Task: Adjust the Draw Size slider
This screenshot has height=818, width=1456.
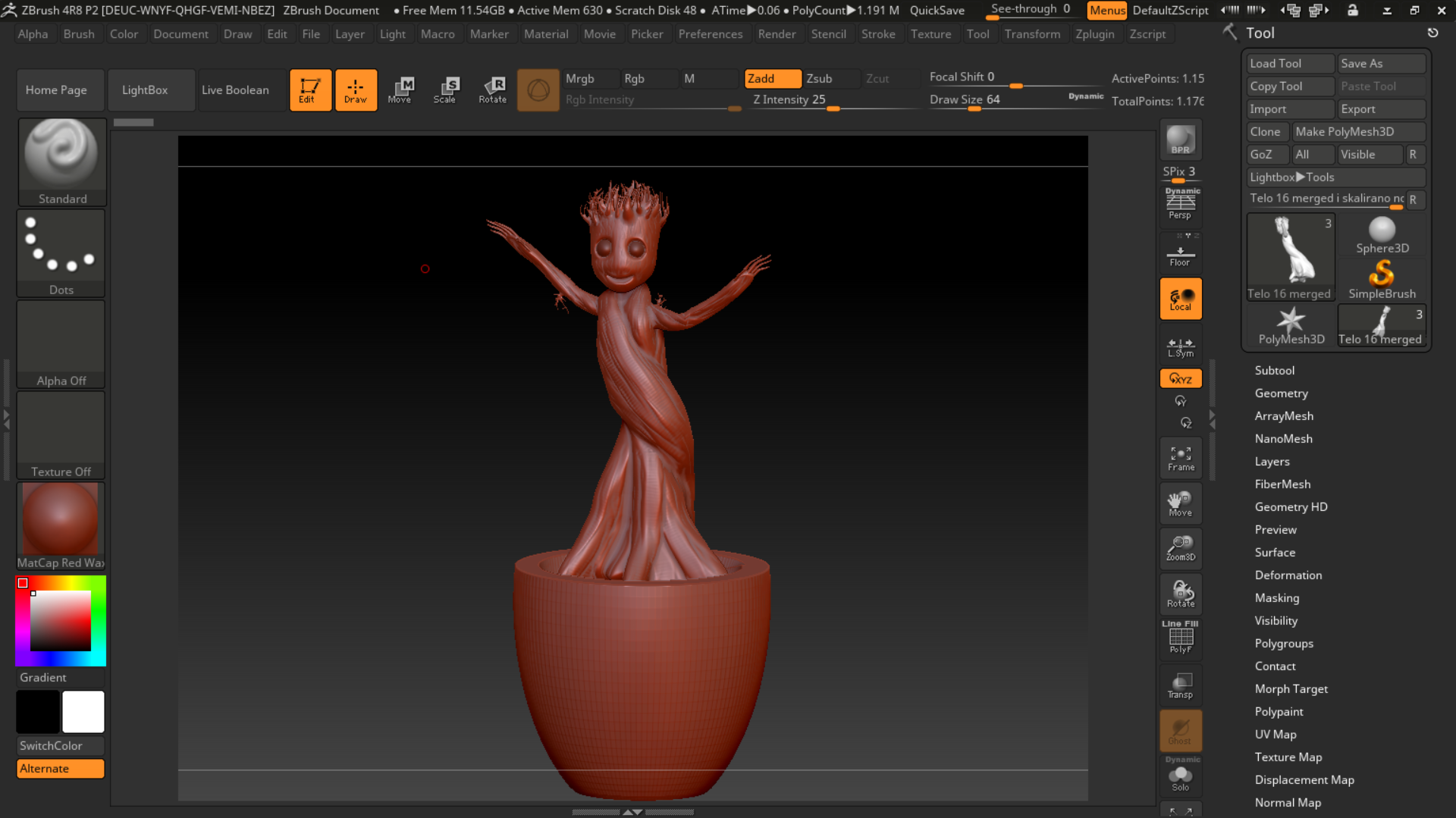Action: pos(1015,100)
